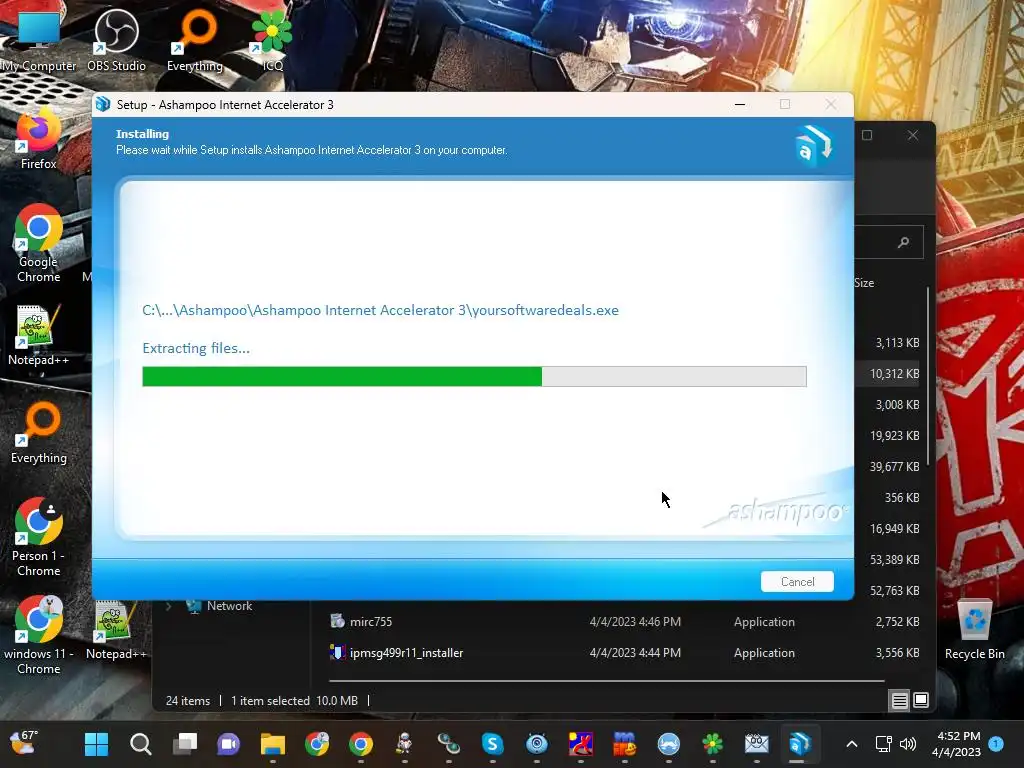The width and height of the screenshot is (1024, 768).
Task: Open Google Chrome desktop shortcut
Action: coord(39,243)
